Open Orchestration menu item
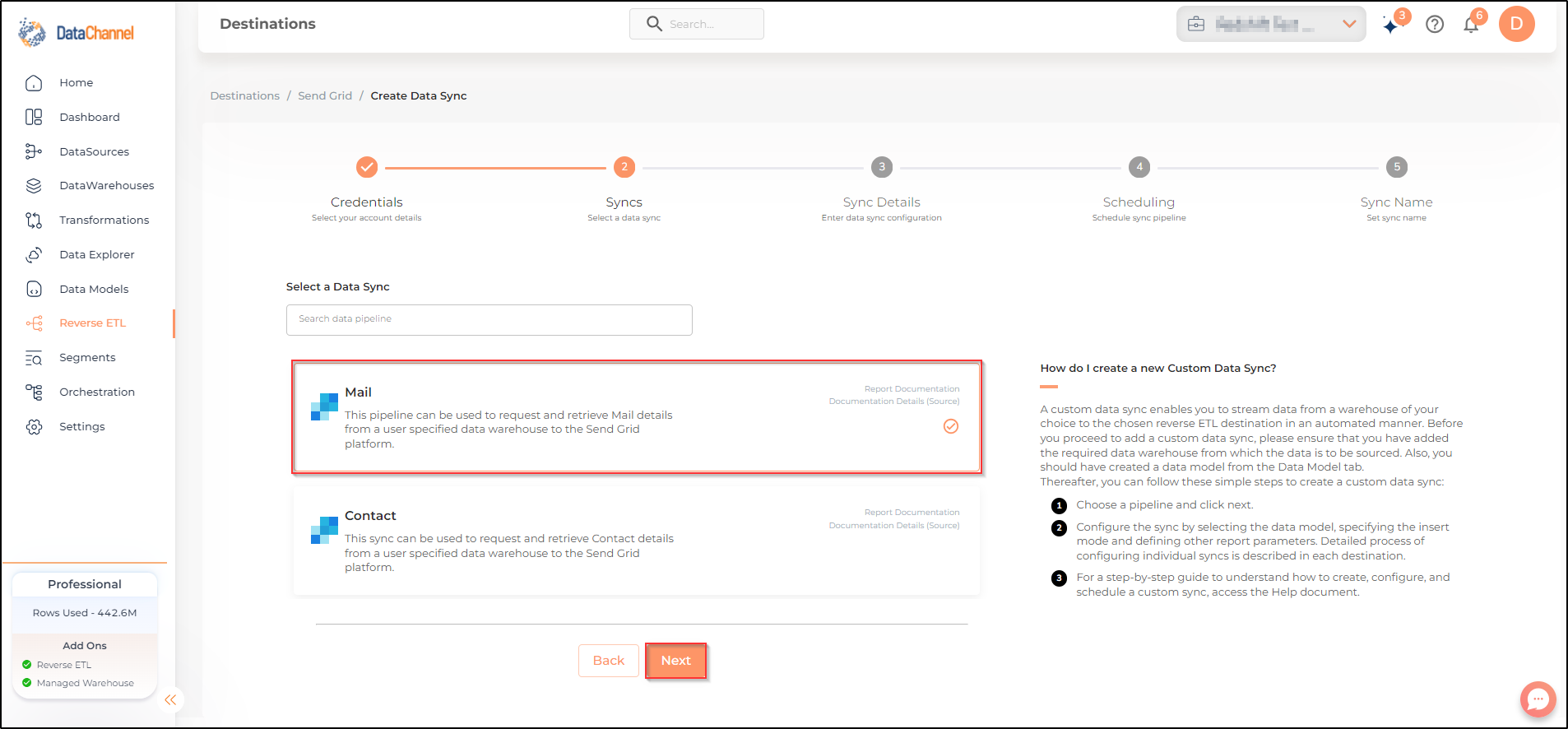This screenshot has height=729, width=1568. pos(97,392)
